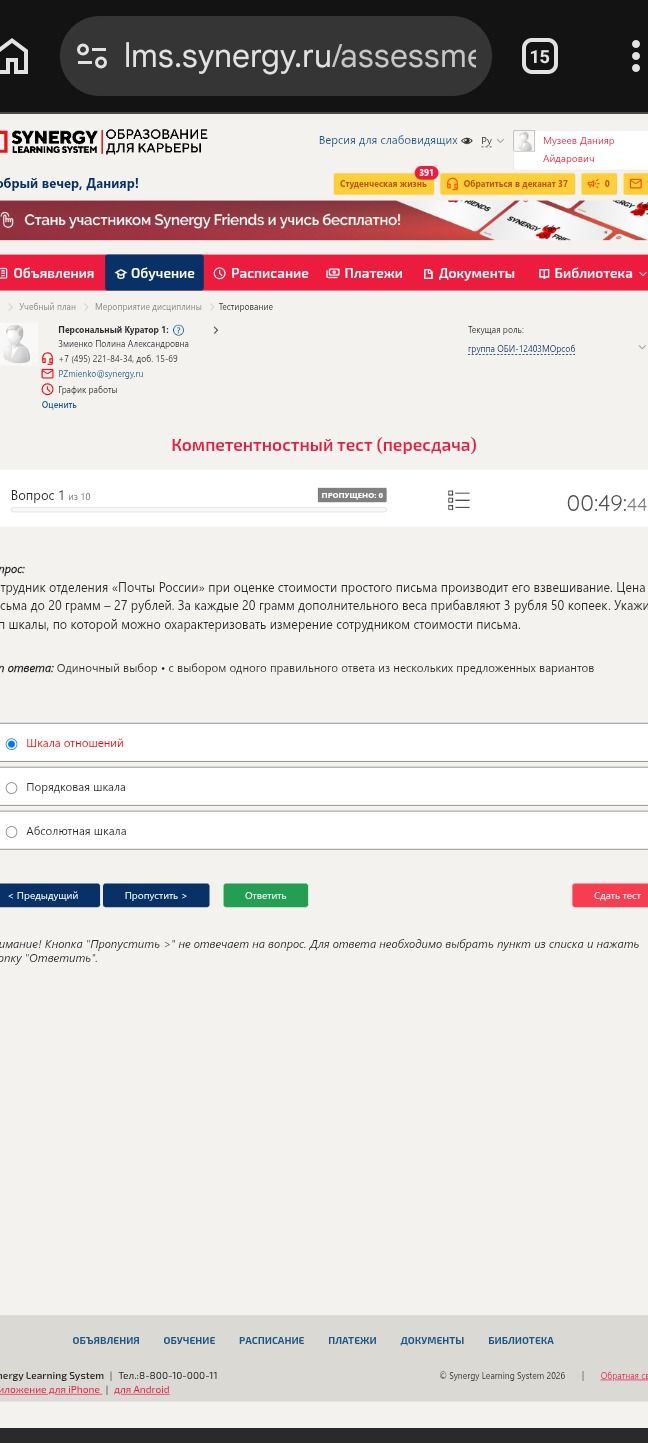
Task: Click the user profile avatar at top
Action: (x=524, y=141)
